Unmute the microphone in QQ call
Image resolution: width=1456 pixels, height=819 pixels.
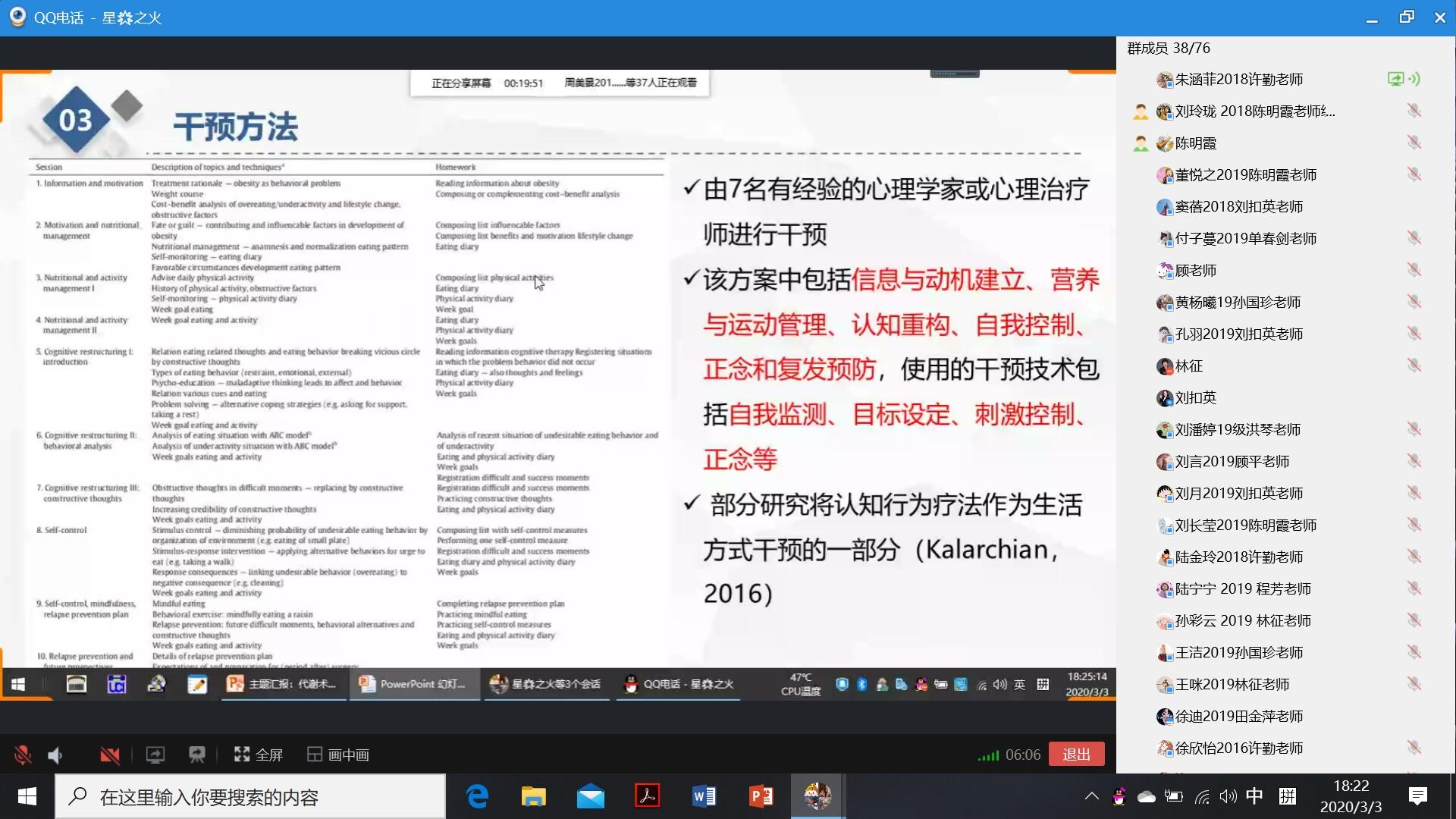(x=23, y=755)
